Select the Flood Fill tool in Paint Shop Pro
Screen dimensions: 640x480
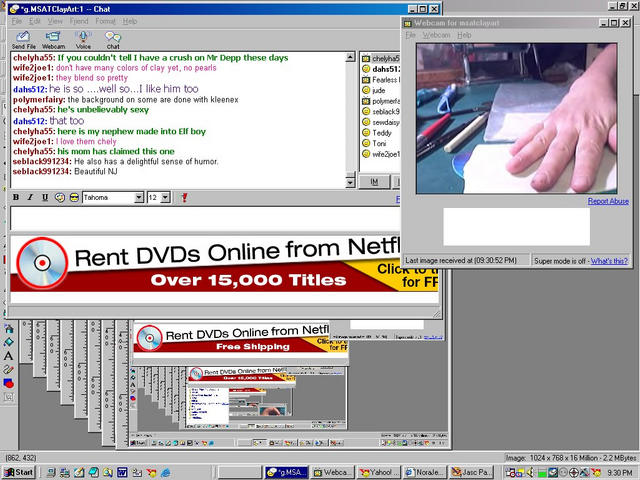[8, 342]
